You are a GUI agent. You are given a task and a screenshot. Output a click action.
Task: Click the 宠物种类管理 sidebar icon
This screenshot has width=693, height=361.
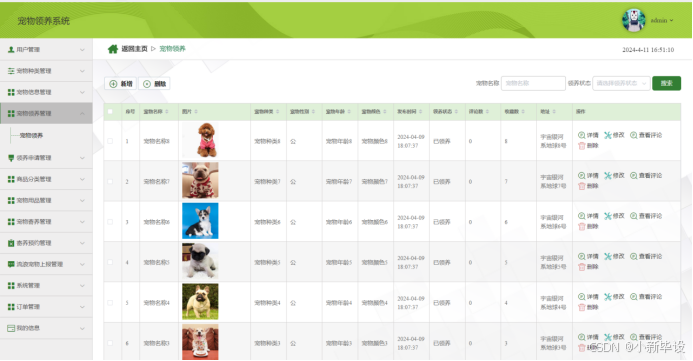tap(11, 71)
